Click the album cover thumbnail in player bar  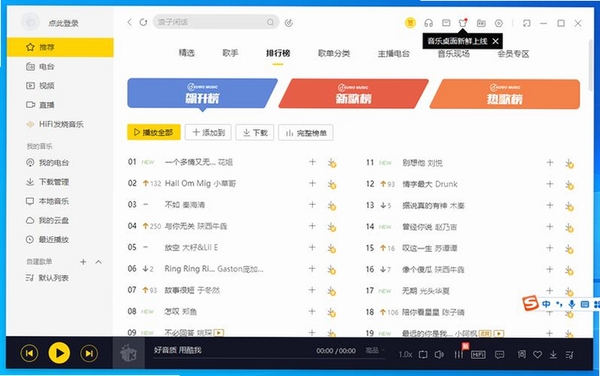tap(128, 353)
